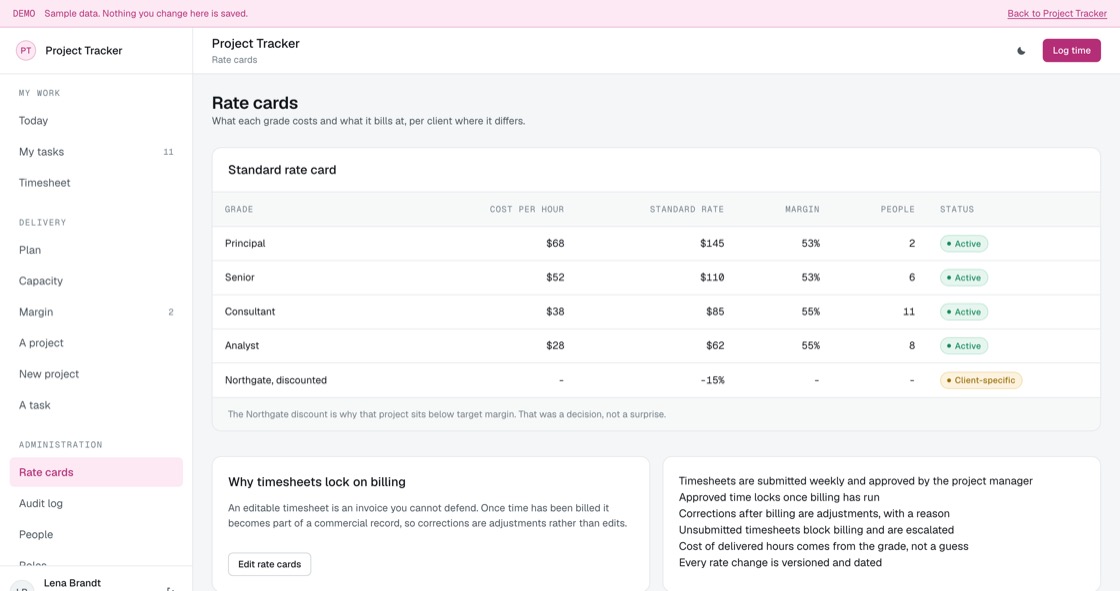This screenshot has height=591, width=1120.
Task: Click the Active status badge for Consultant
Action: (x=964, y=312)
